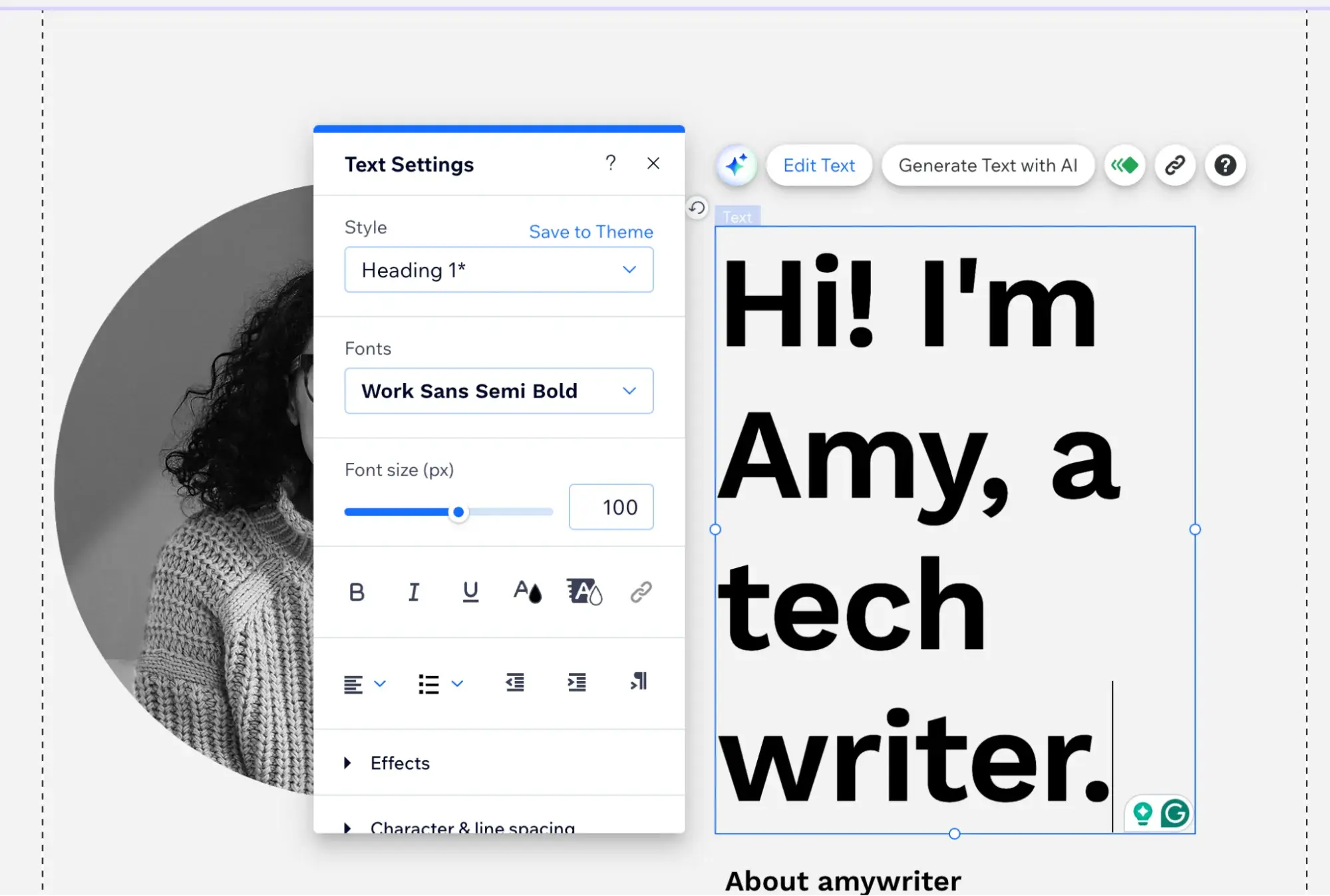This screenshot has width=1330, height=896.
Task: Click the font size input showing 100
Action: click(611, 508)
